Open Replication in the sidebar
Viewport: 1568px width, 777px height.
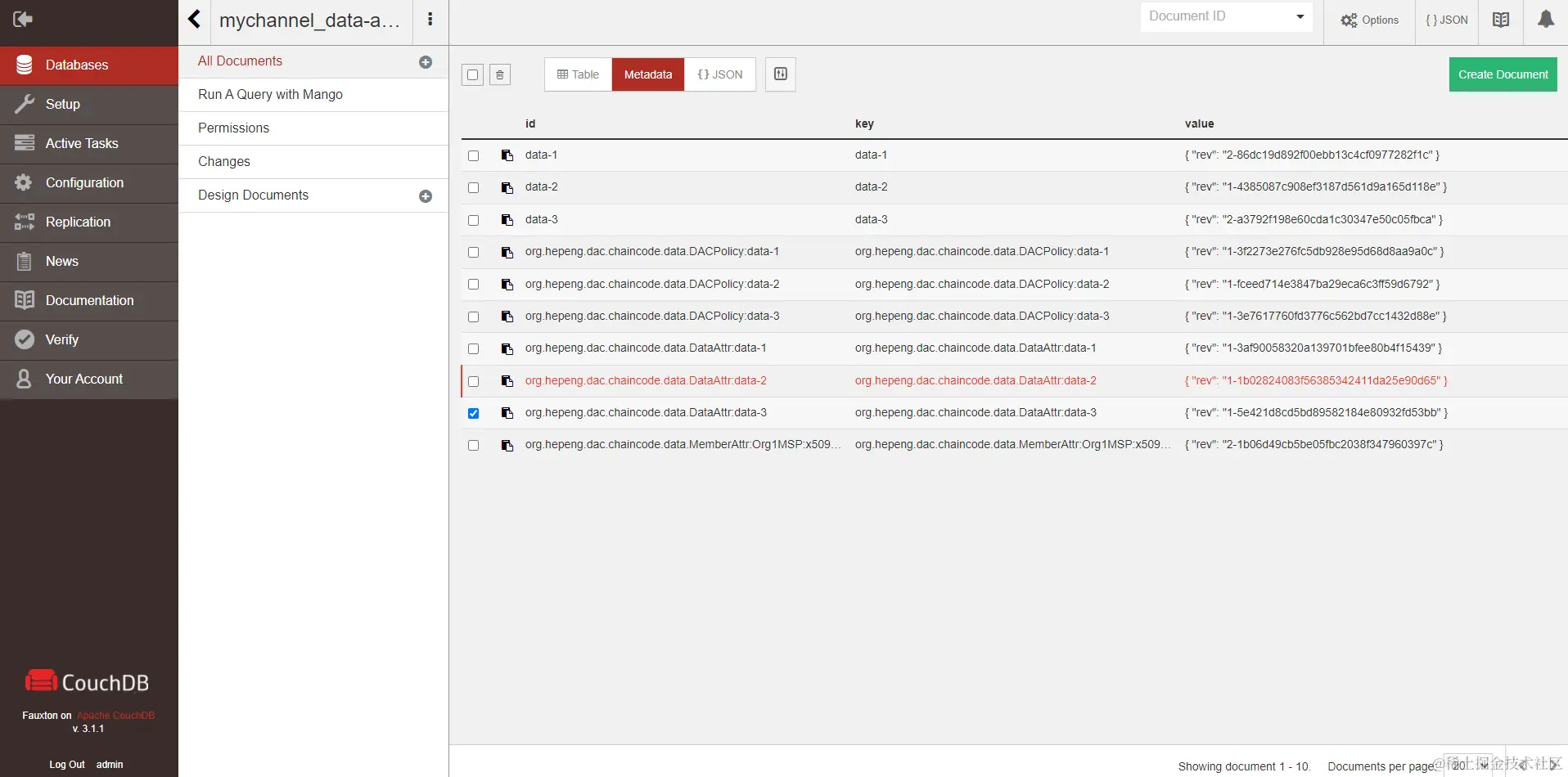(x=89, y=222)
